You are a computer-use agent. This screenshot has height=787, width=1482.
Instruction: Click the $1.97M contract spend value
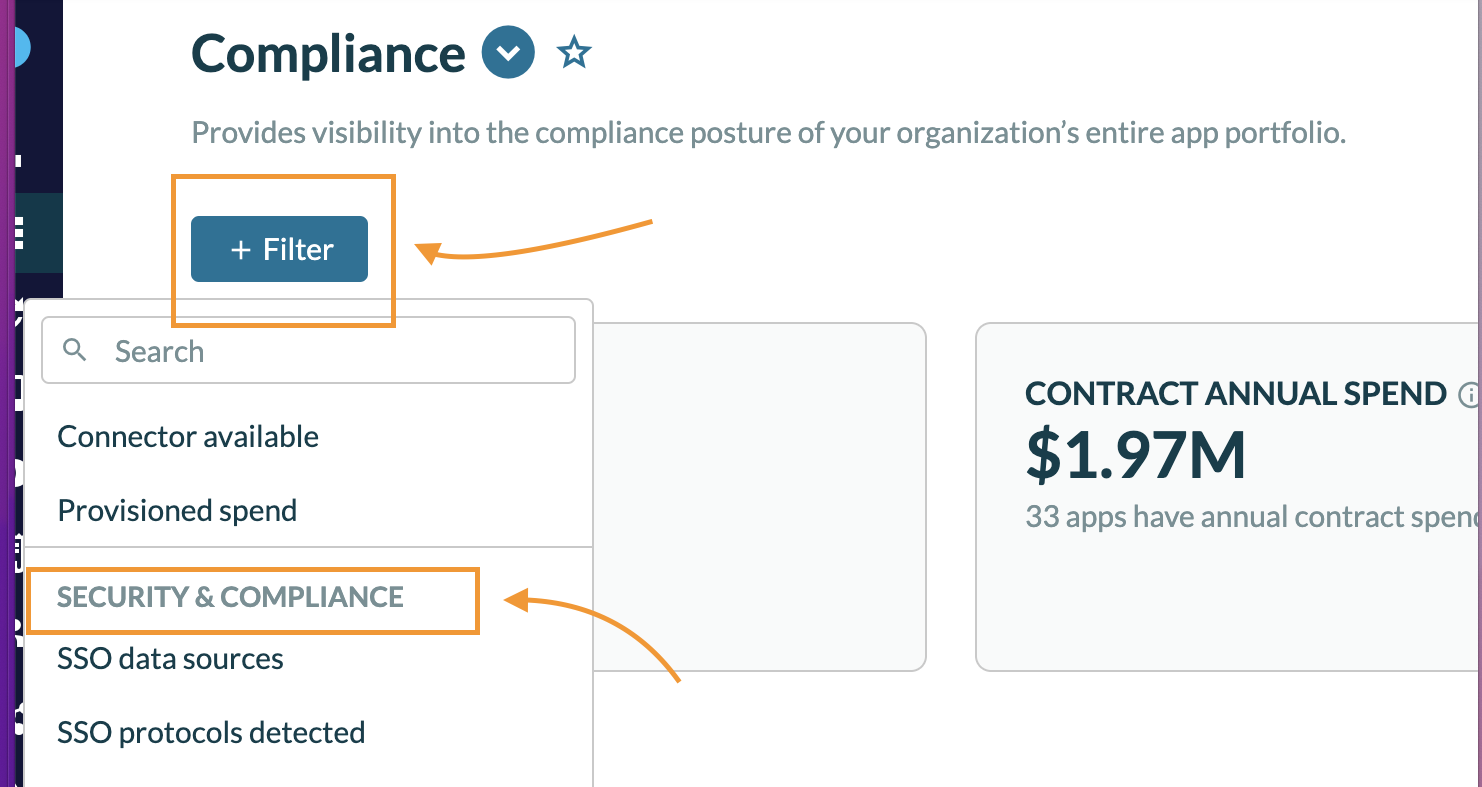[x=1136, y=454]
